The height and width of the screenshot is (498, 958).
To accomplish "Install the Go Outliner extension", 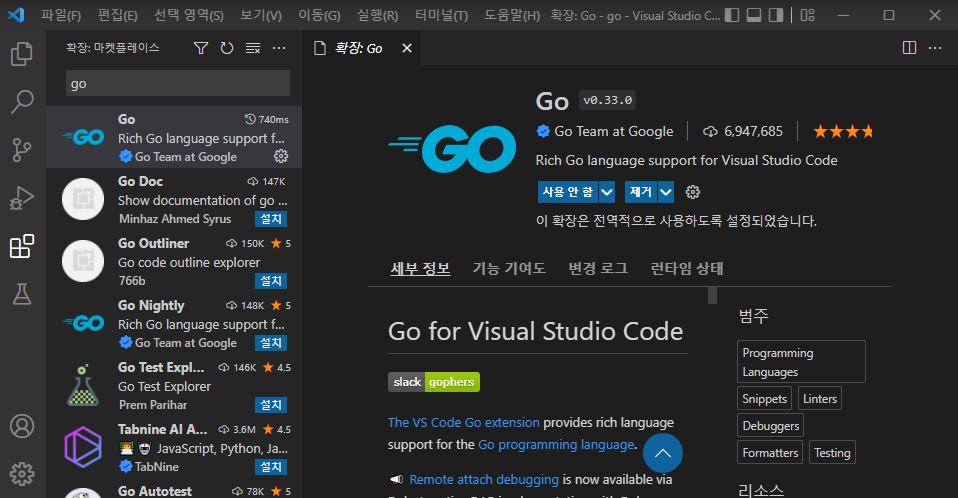I will click(x=271, y=280).
